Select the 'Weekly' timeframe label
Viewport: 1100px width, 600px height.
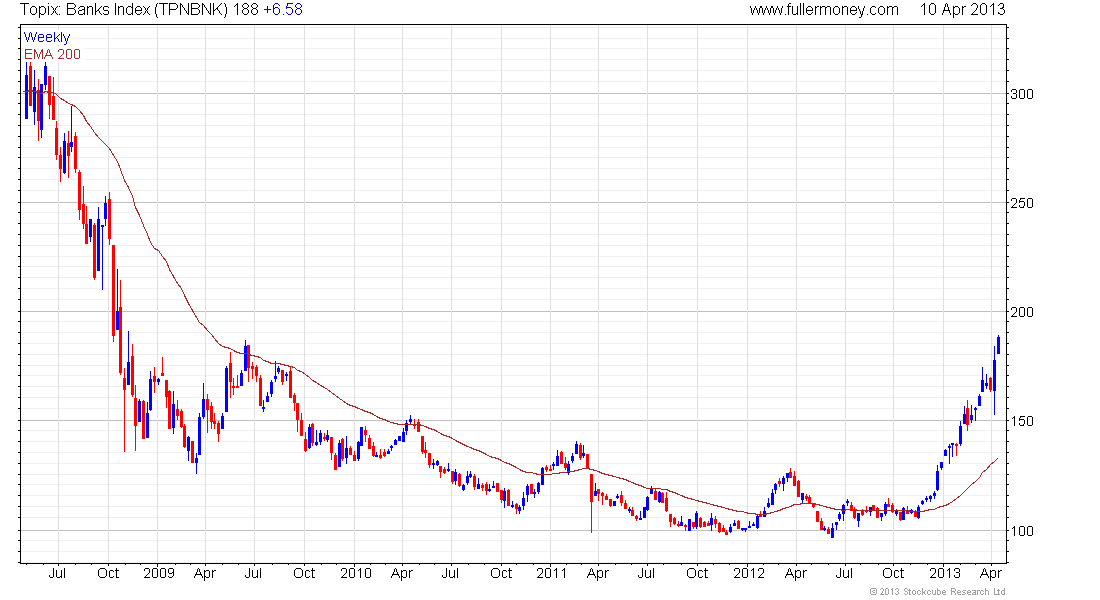tap(47, 38)
